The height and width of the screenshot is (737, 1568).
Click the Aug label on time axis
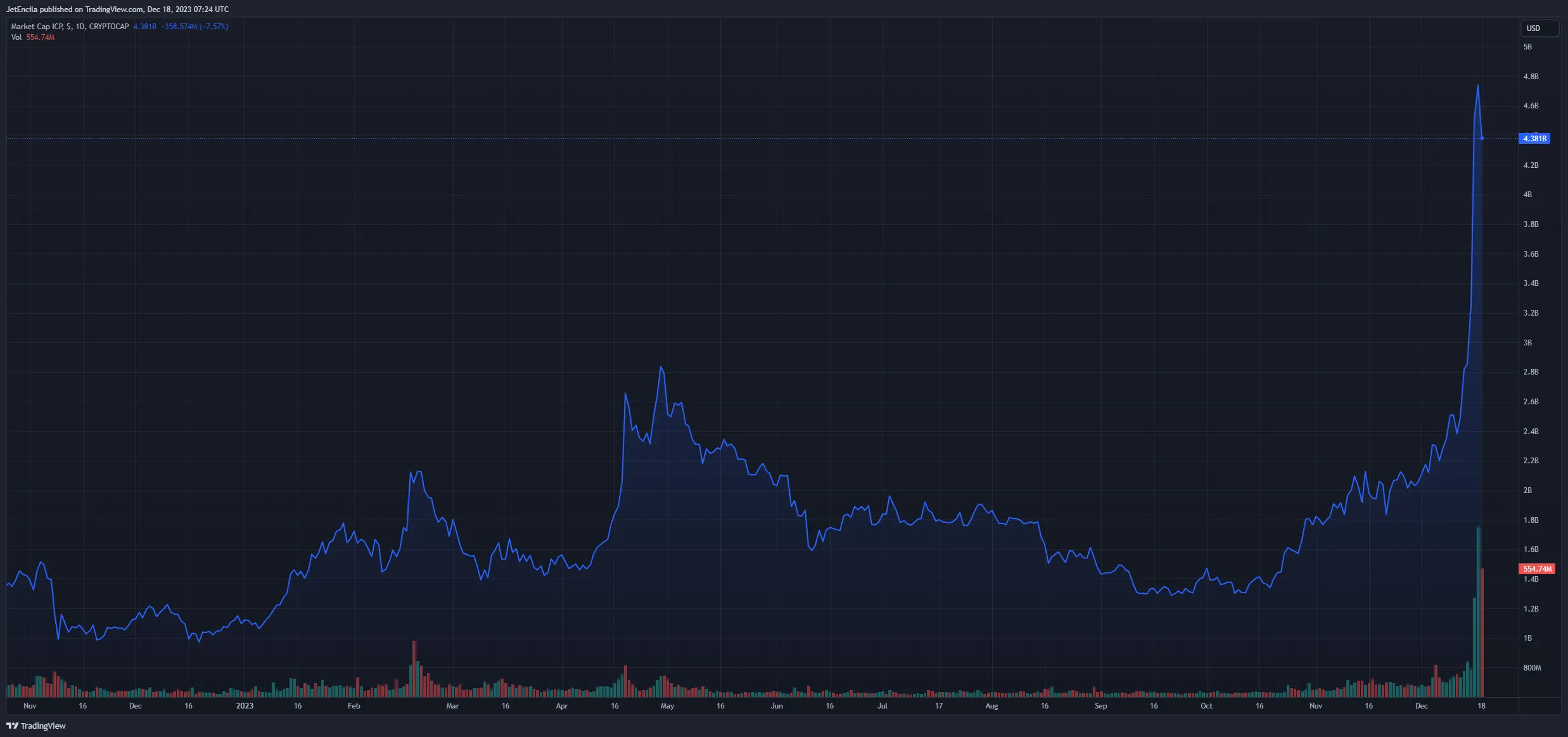(x=991, y=705)
